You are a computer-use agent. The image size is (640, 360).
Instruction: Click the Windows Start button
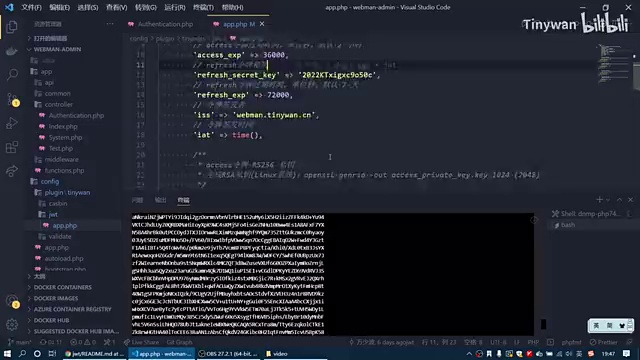(x=7, y=353)
